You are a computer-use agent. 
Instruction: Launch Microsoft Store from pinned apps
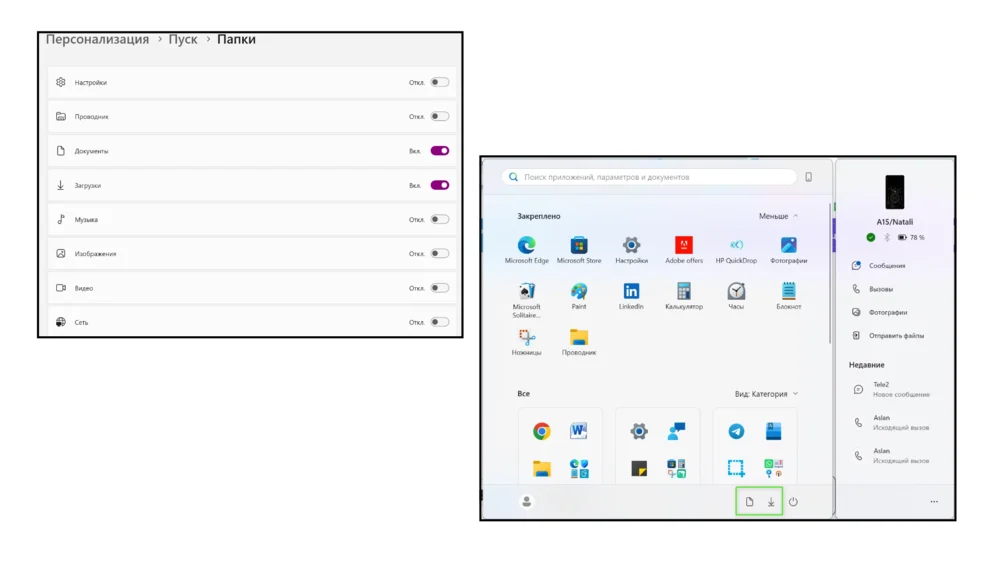578,249
